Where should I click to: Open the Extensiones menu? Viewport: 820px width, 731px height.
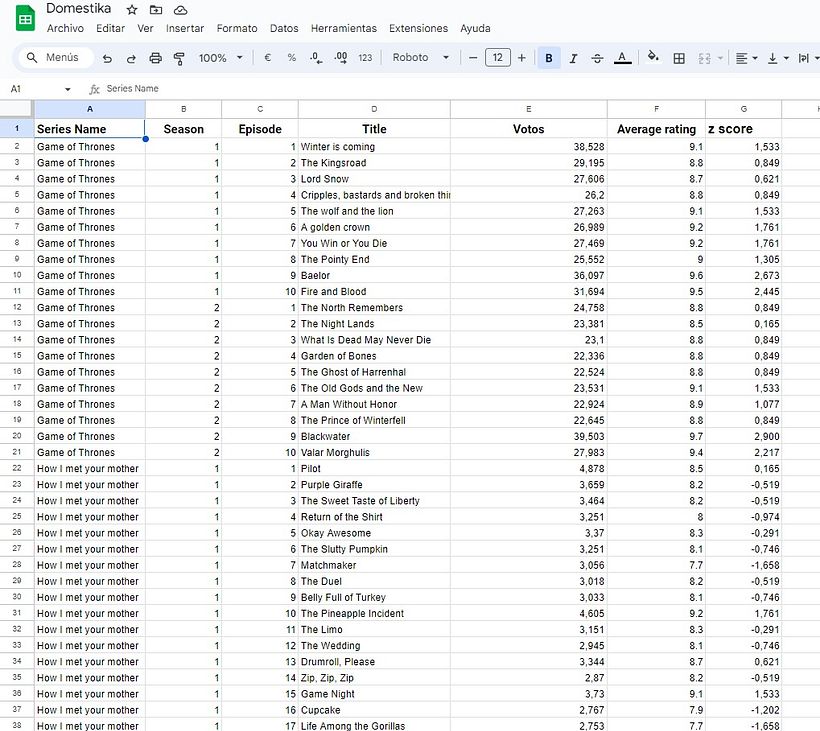[x=418, y=28]
